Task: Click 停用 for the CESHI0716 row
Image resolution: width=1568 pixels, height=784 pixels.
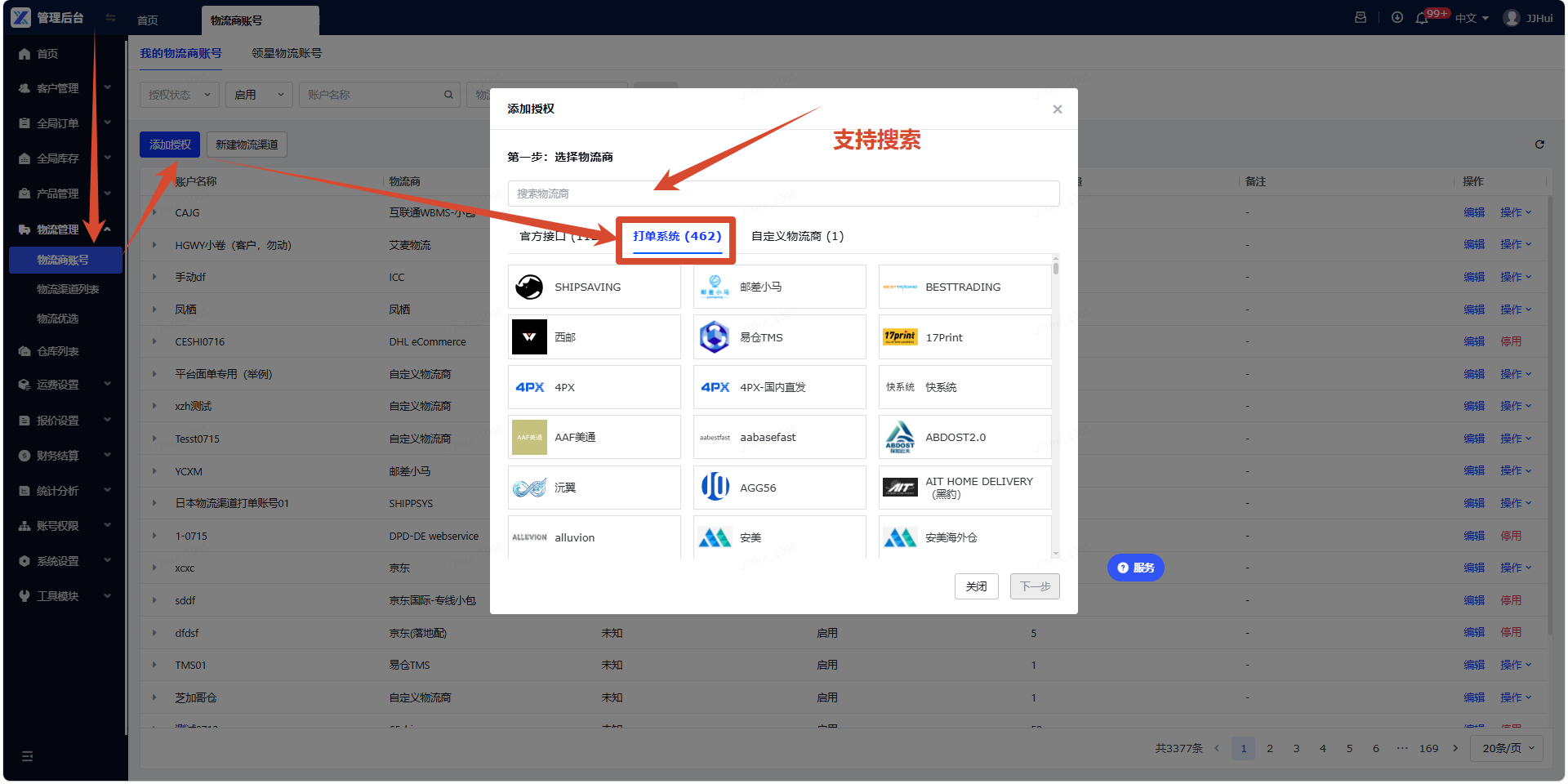Action: pyautogui.click(x=1511, y=341)
